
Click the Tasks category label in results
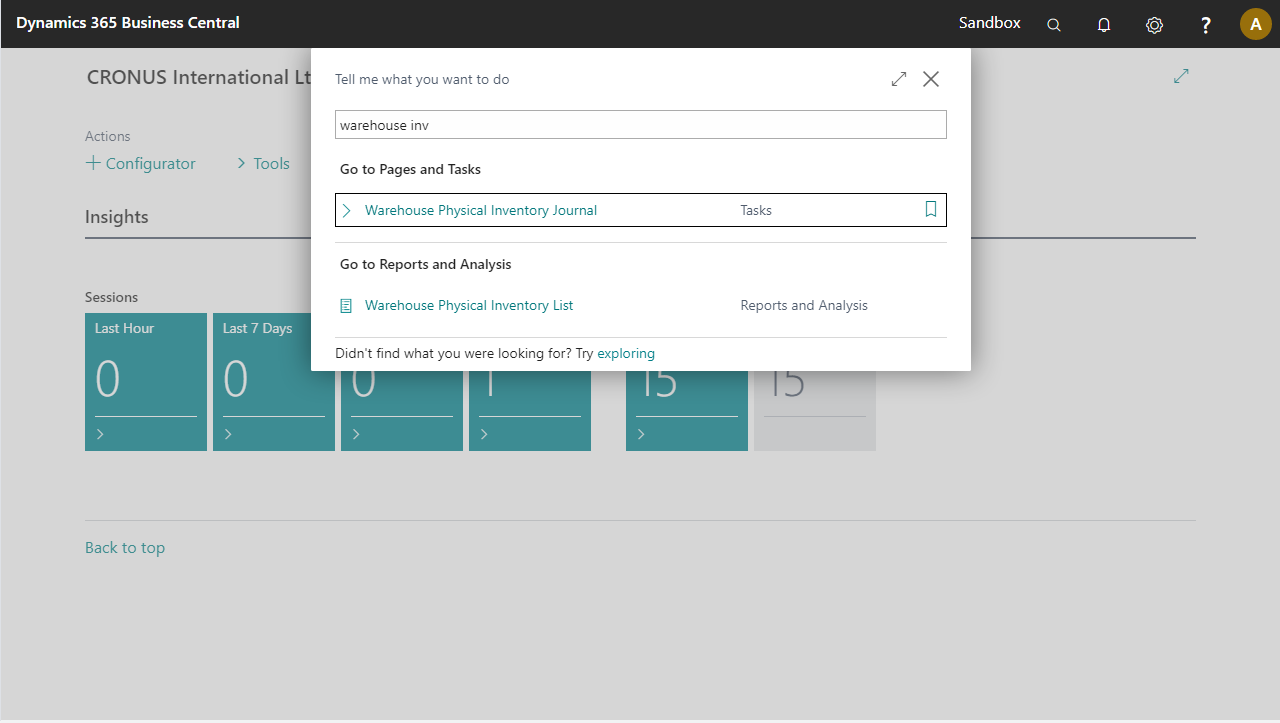click(x=756, y=210)
